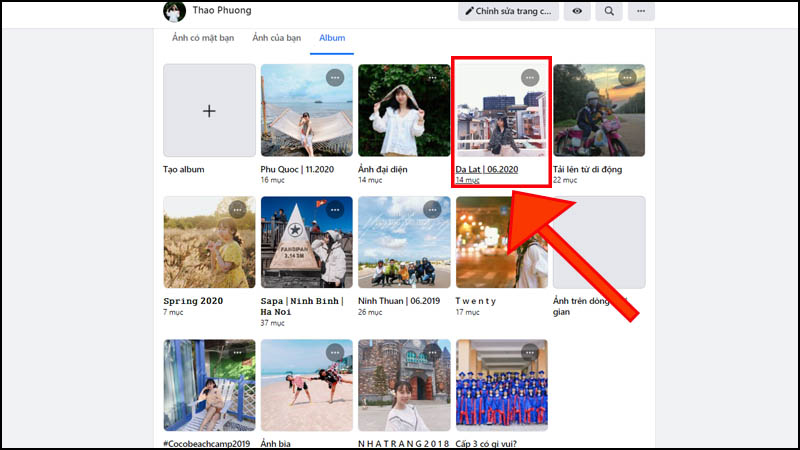Screen dimensions: 800x450
Task: Open Sapa | Ninh Binh | Ha Noi title
Action: coord(302,306)
